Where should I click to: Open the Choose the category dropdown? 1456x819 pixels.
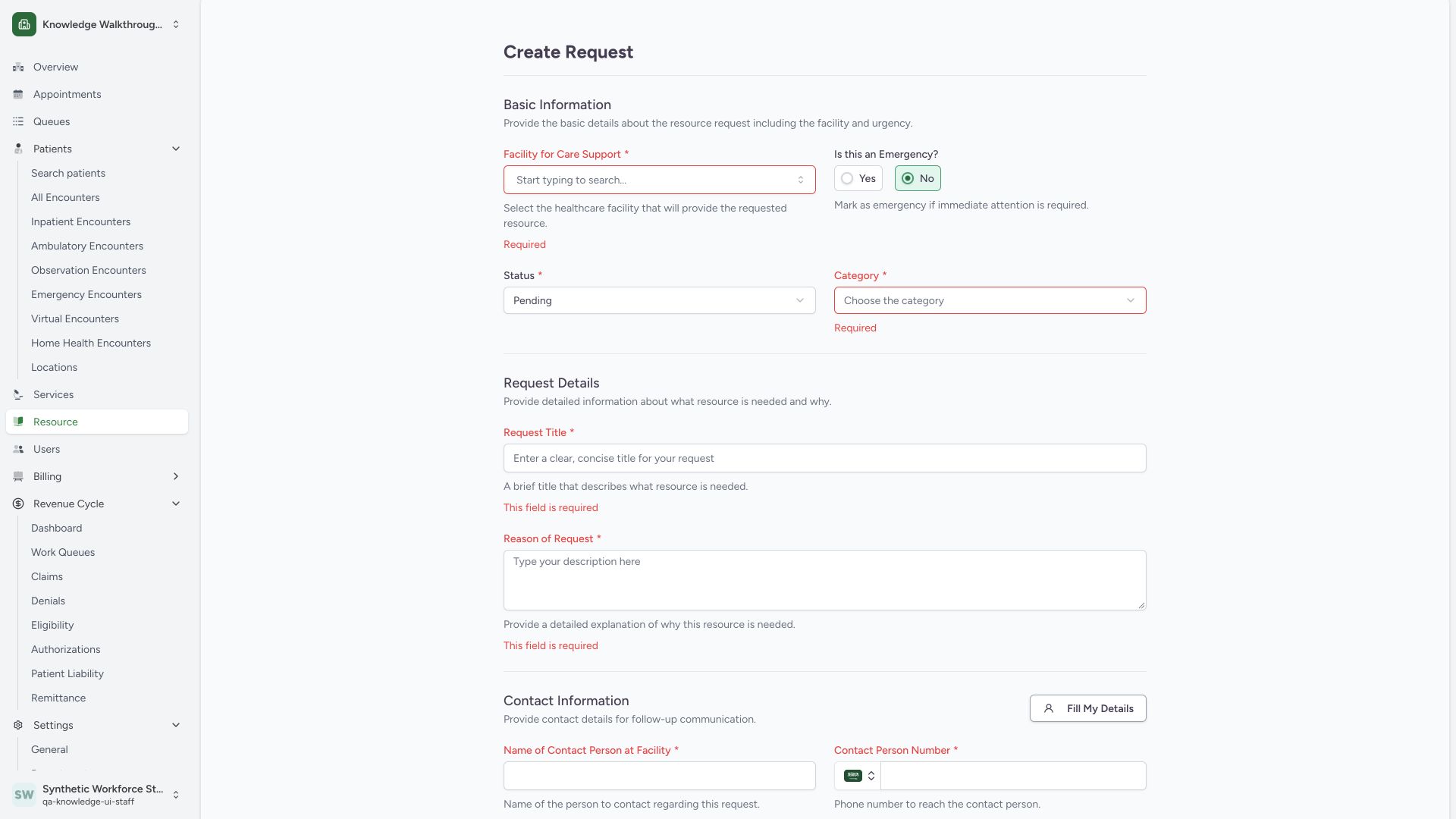(990, 300)
